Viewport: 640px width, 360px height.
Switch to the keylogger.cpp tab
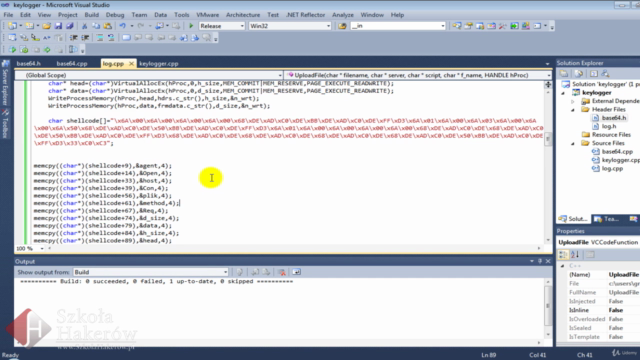pos(159,64)
